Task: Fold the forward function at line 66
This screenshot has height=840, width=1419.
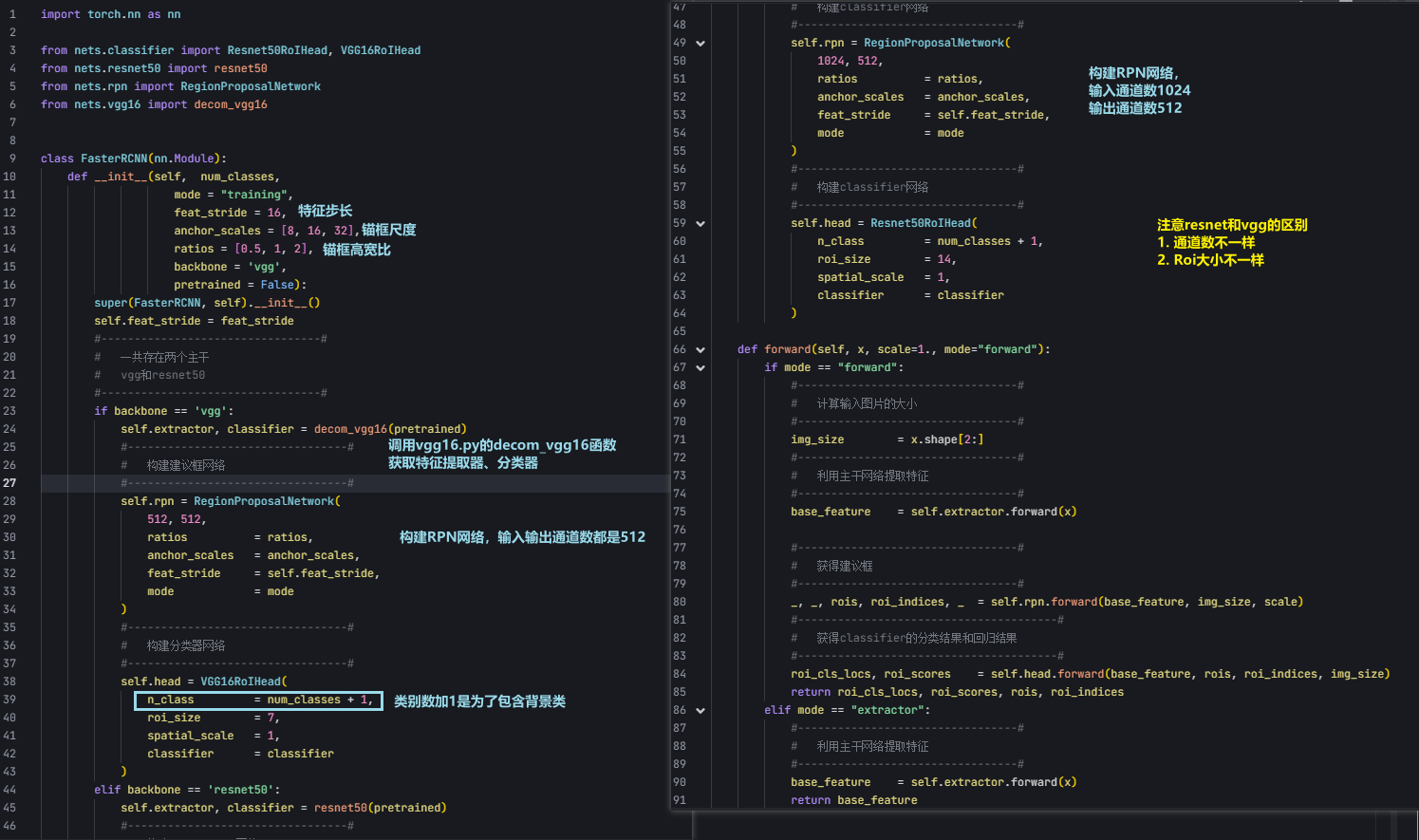Action: click(x=700, y=350)
